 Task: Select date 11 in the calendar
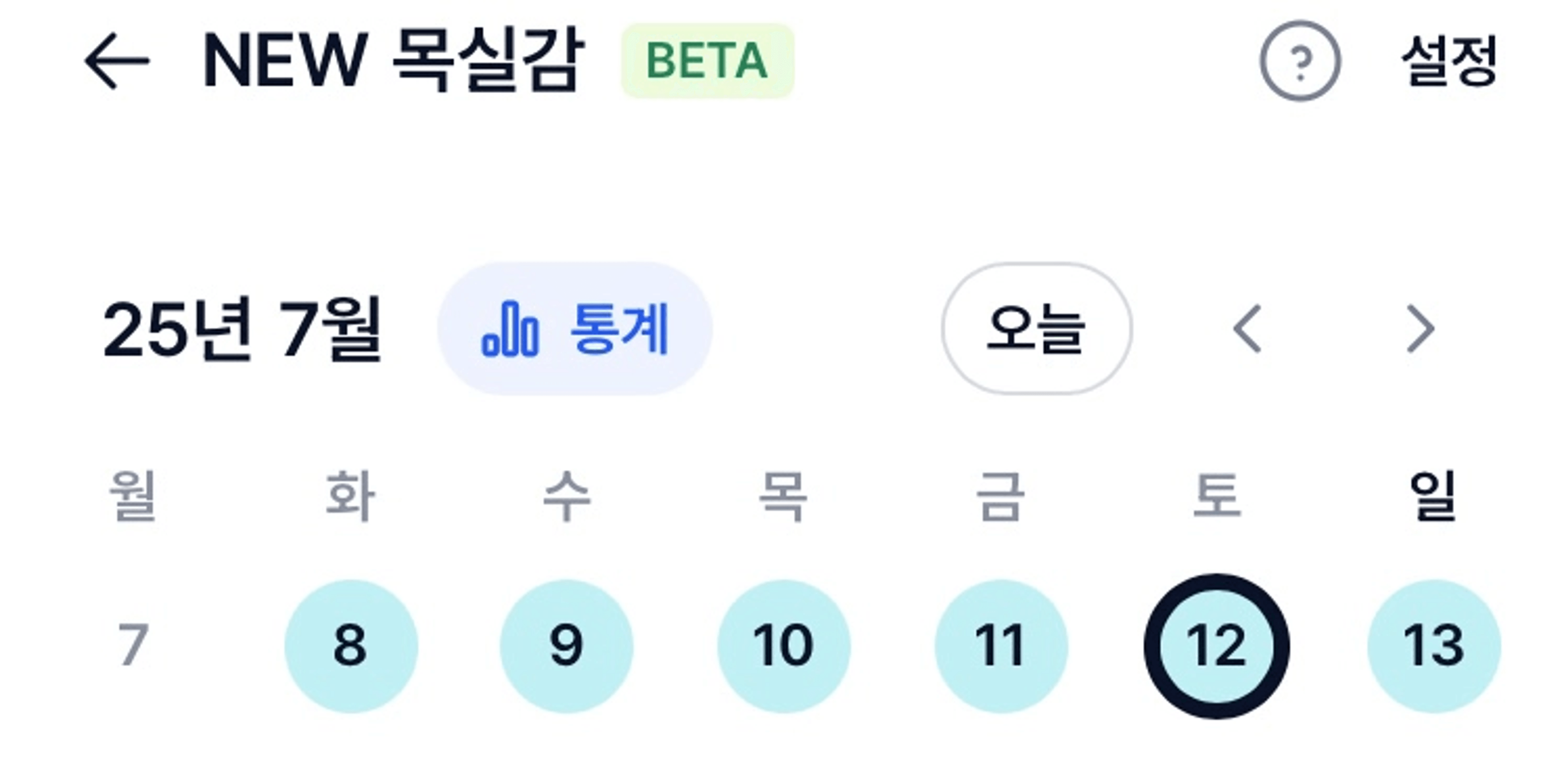tap(1001, 646)
